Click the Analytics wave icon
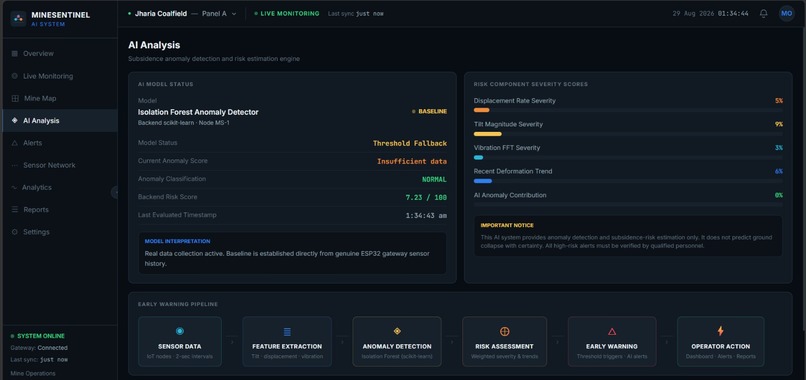The image size is (806, 380). click(14, 188)
